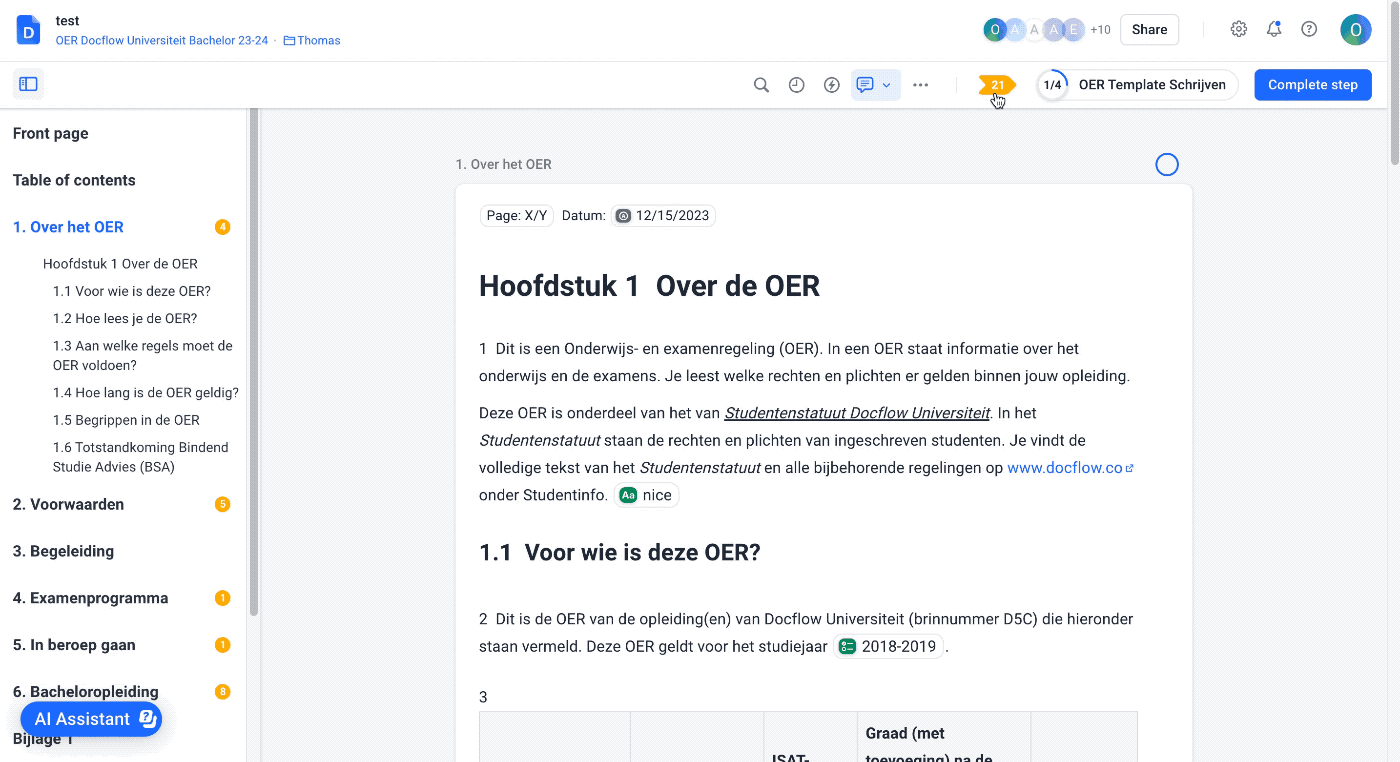
Task: Click badge 1 beside Examenprogramma
Action: pos(223,598)
